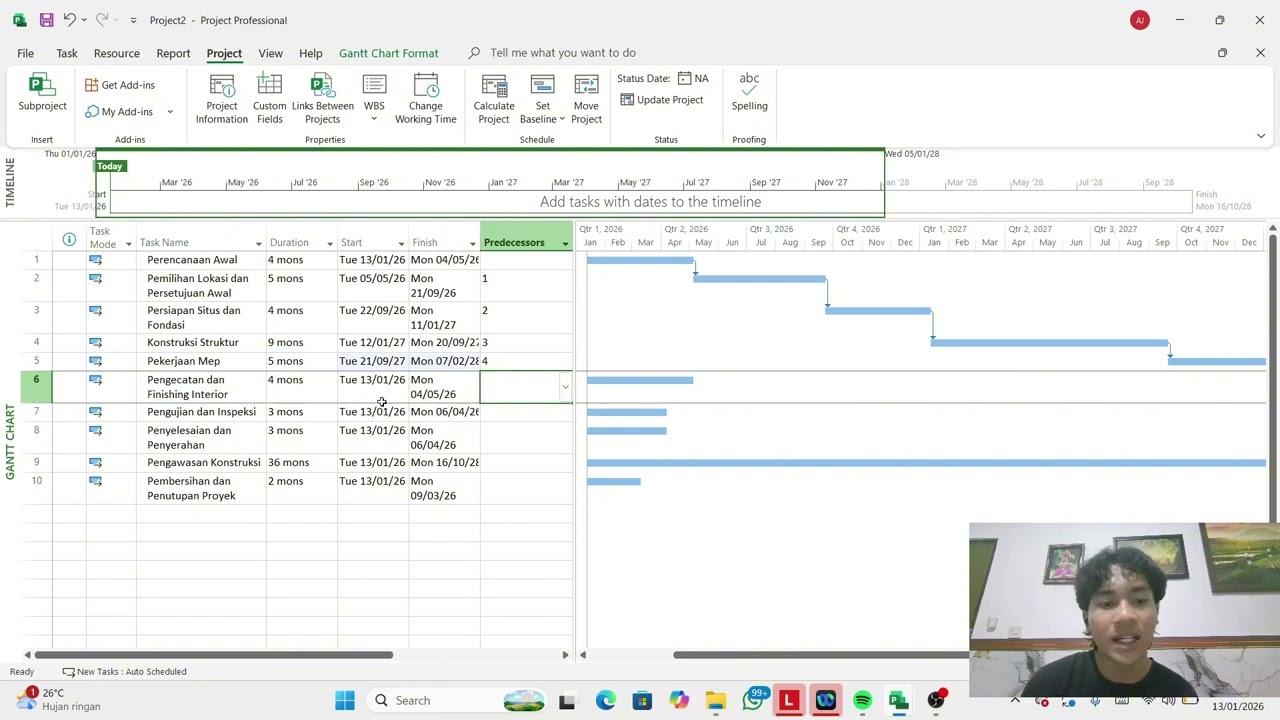The width and height of the screenshot is (1280, 720).
Task: Open the Gantt Chart Format tab
Action: [x=388, y=53]
